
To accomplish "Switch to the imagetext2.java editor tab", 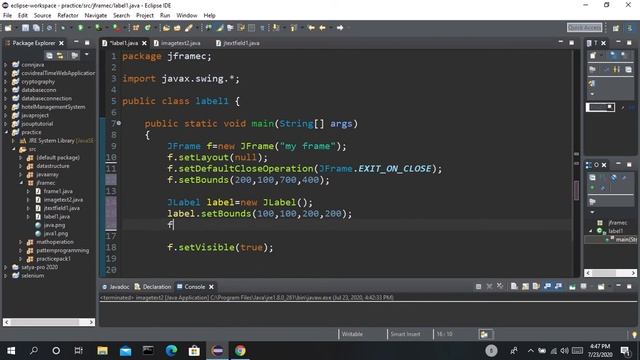I will pos(180,43).
